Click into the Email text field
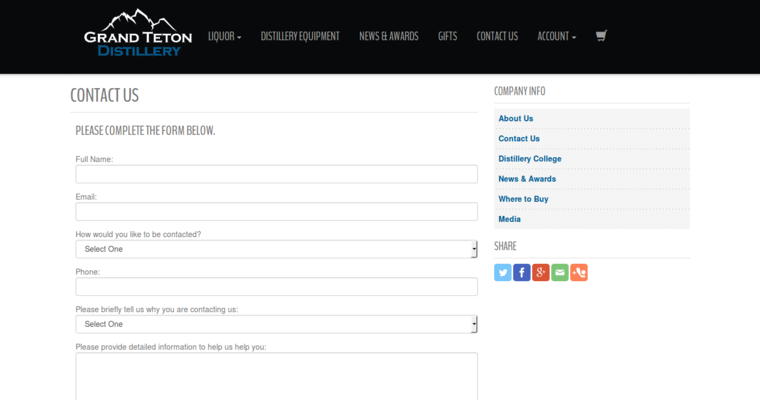 coord(276,212)
